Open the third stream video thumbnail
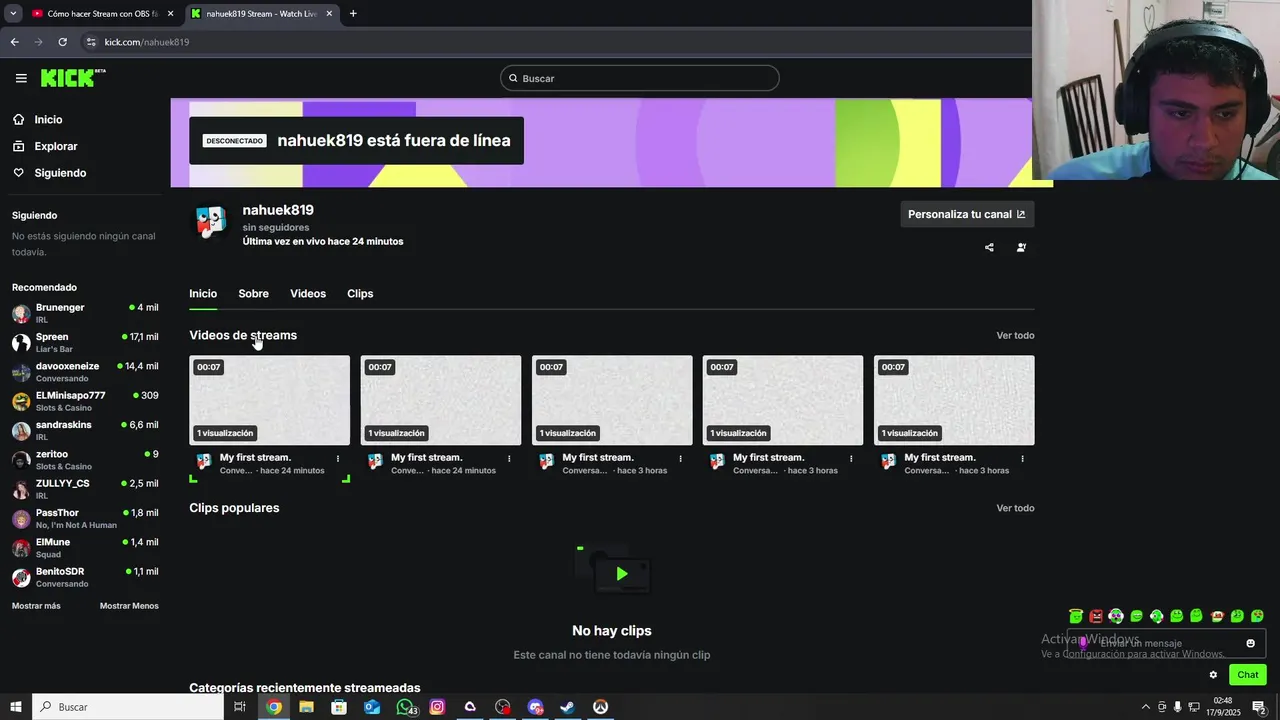Image resolution: width=1280 pixels, height=720 pixels. (612, 400)
